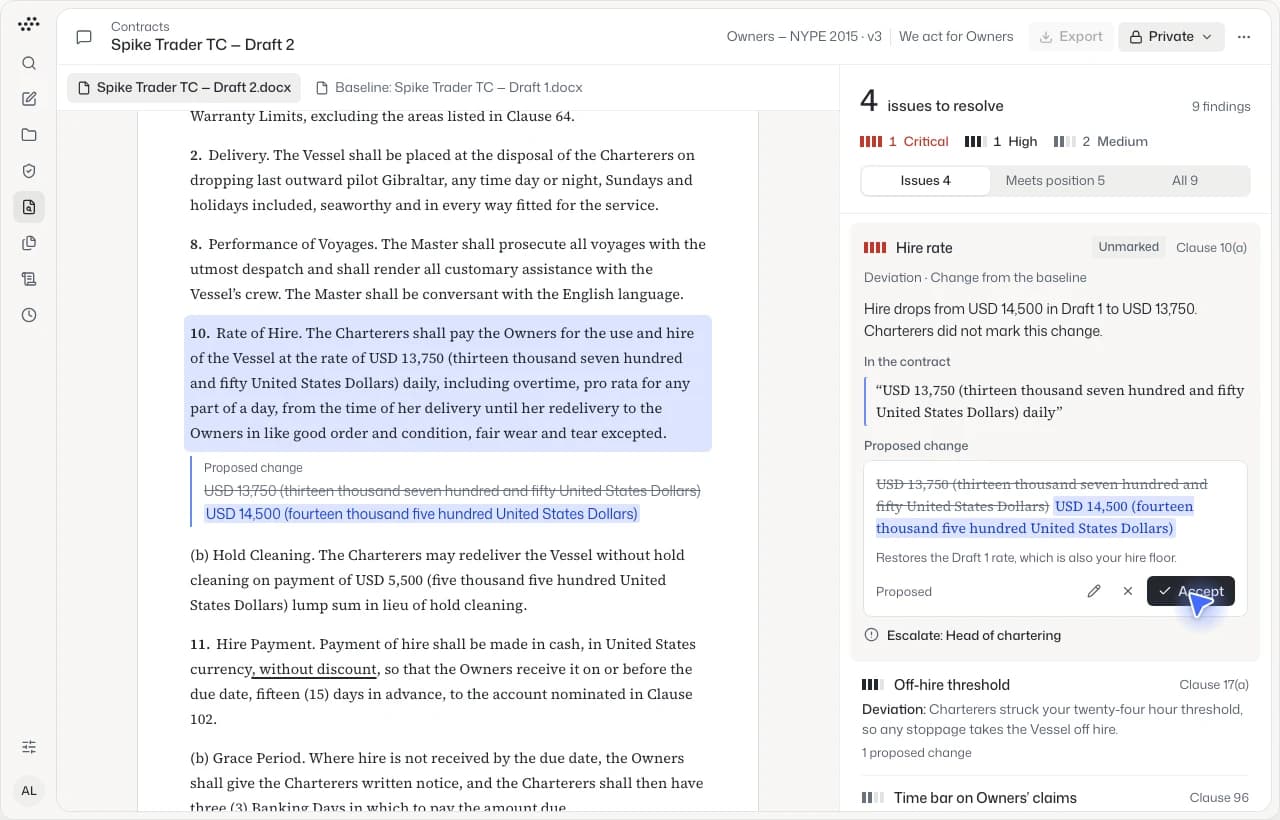Screen dimensions: 1280x820
Task: Click the Clause 17(a) reference label
Action: 1214,685
